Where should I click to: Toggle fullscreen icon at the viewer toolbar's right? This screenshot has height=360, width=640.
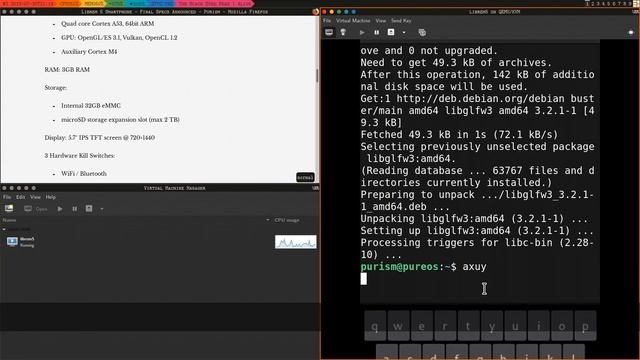click(x=631, y=32)
